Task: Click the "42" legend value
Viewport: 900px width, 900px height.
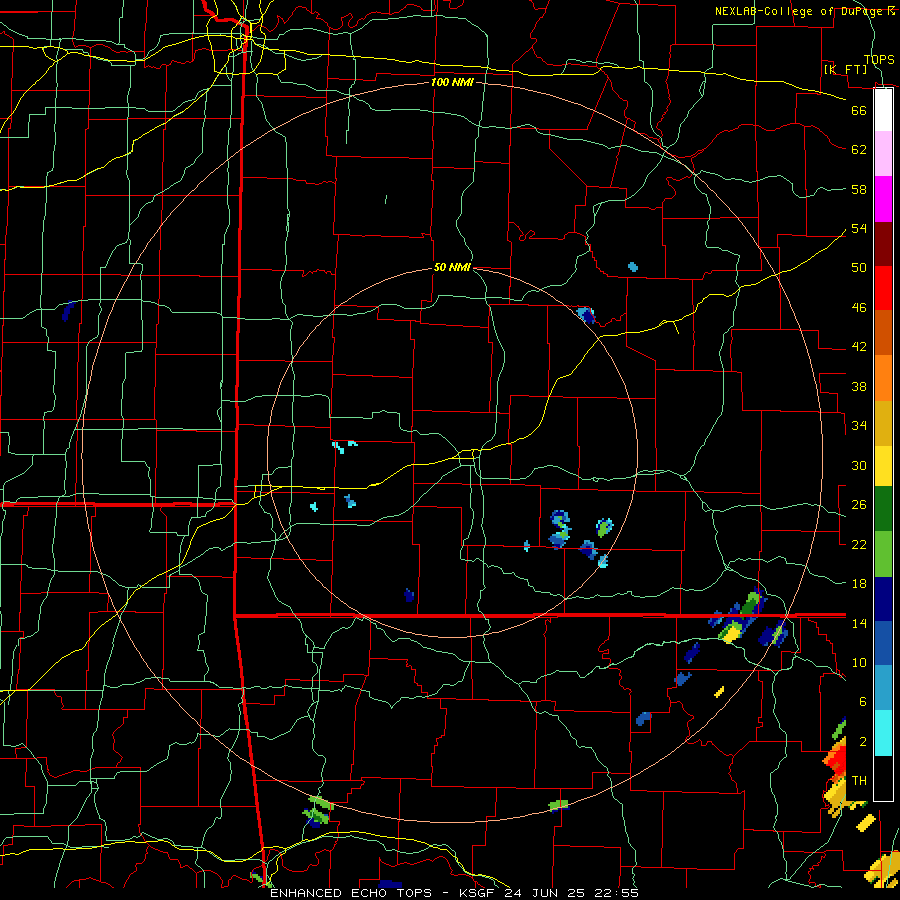Action: (859, 347)
